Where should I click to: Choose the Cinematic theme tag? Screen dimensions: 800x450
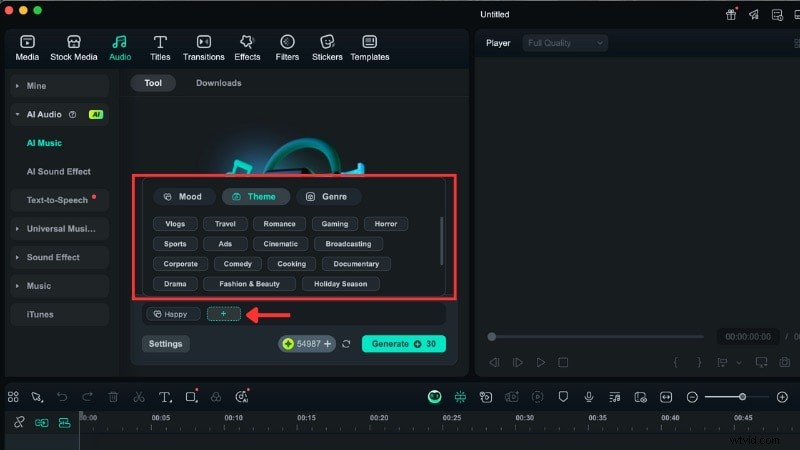(x=280, y=243)
